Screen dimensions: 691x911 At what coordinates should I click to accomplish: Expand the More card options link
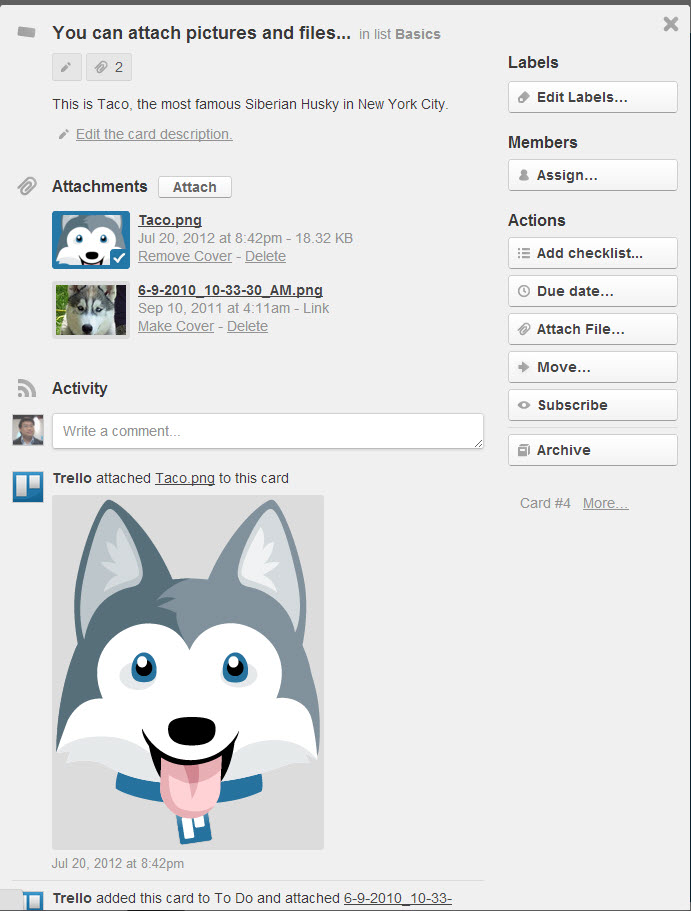[605, 503]
